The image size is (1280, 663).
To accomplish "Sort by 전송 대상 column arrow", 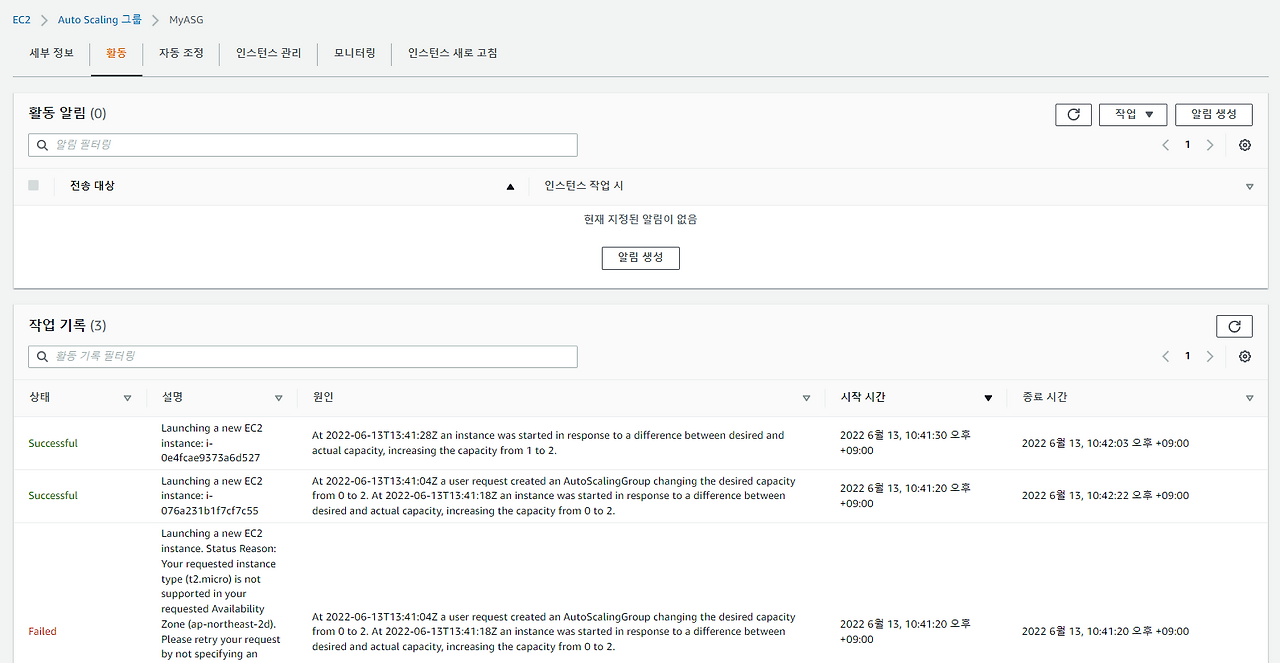I will click(511, 186).
